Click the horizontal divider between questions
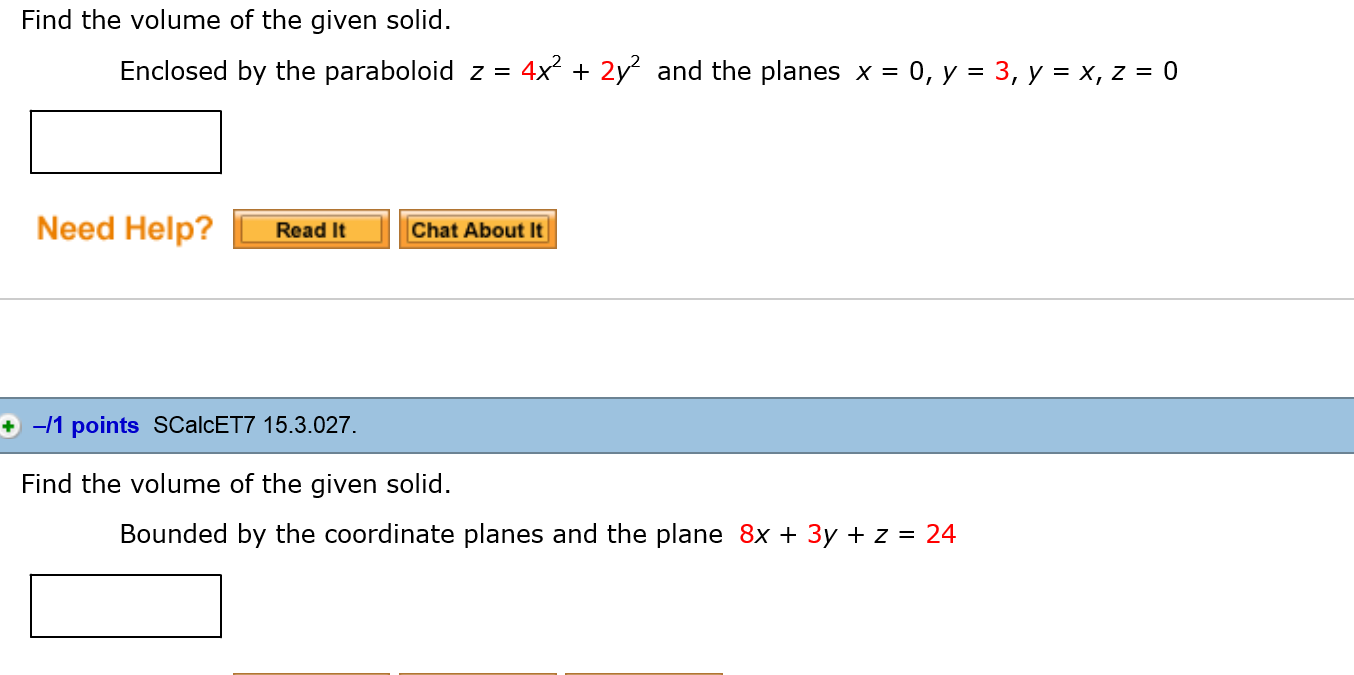Image resolution: width=1354 pixels, height=675 pixels. (677, 297)
